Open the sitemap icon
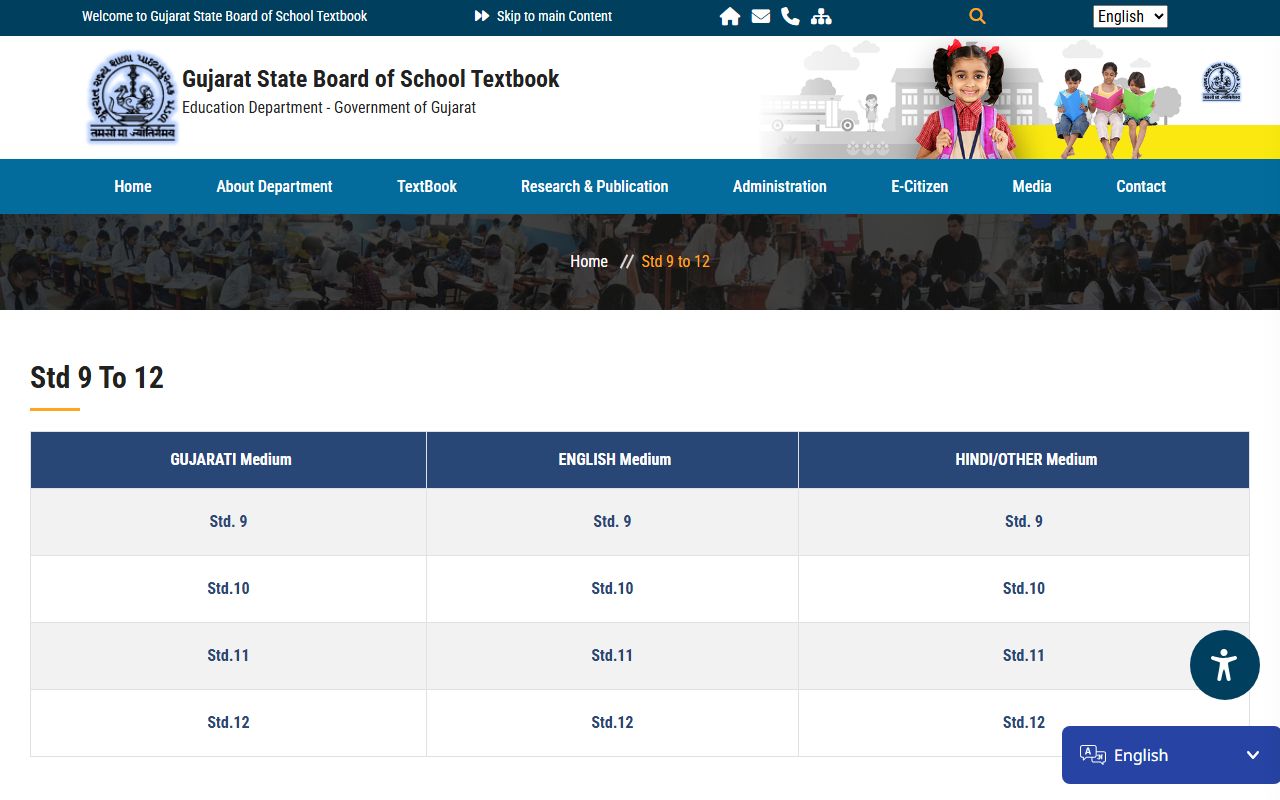The height and width of the screenshot is (800, 1280). (821, 16)
